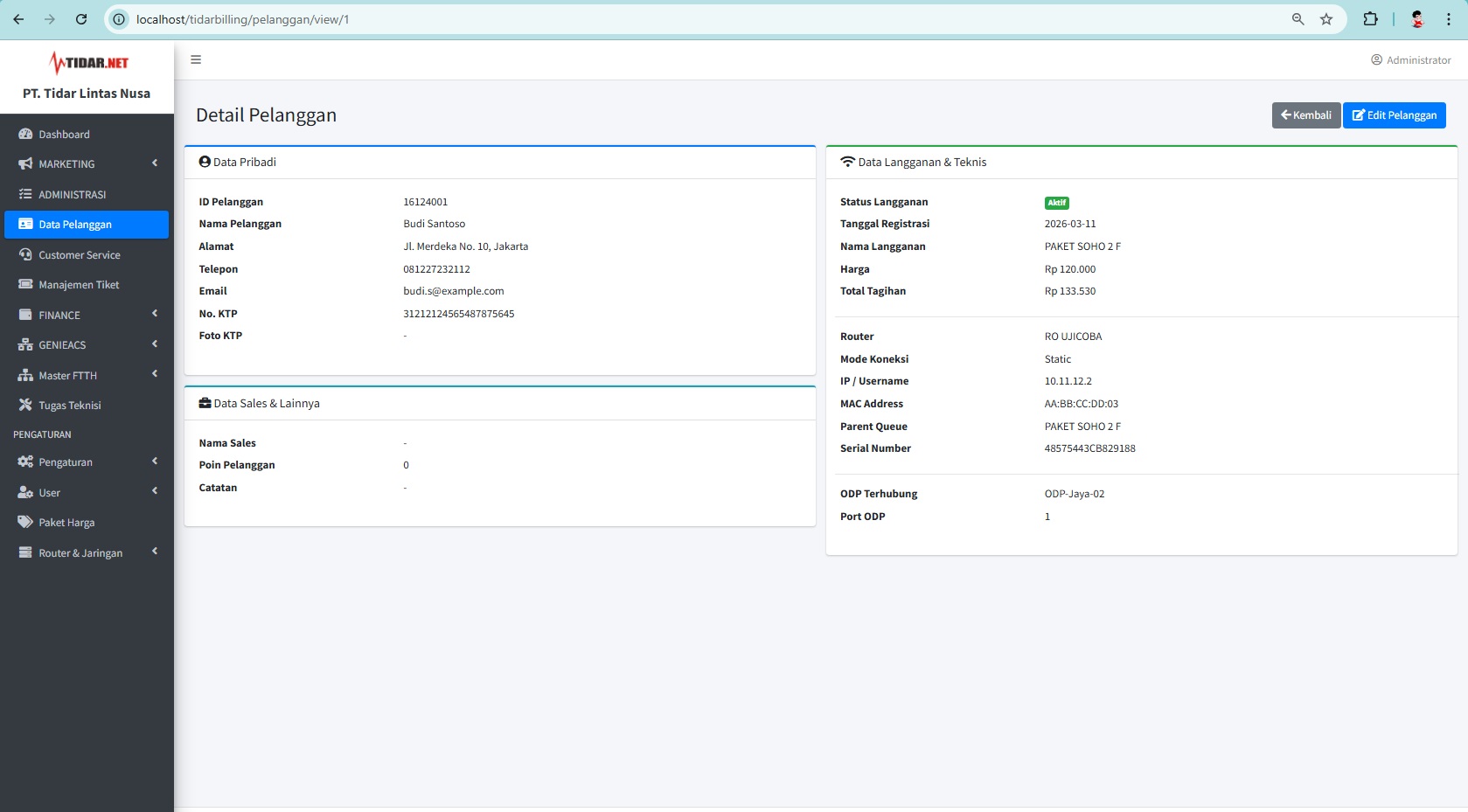Open the browser zoom magnifier icon
The height and width of the screenshot is (812, 1468).
click(x=1298, y=19)
